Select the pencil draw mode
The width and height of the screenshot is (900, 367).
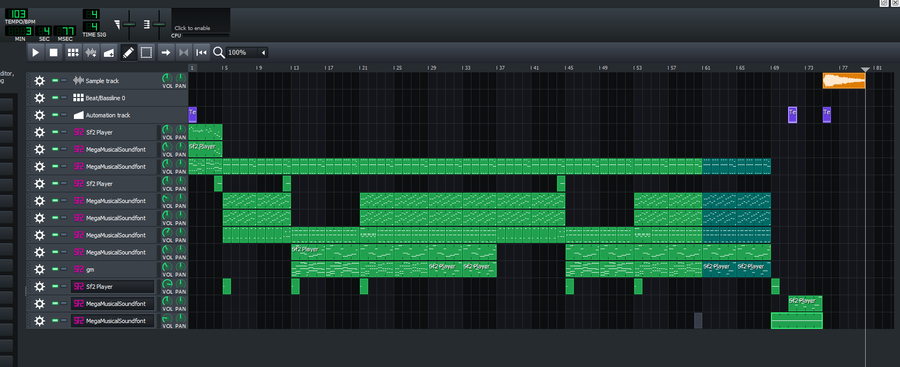pos(129,53)
